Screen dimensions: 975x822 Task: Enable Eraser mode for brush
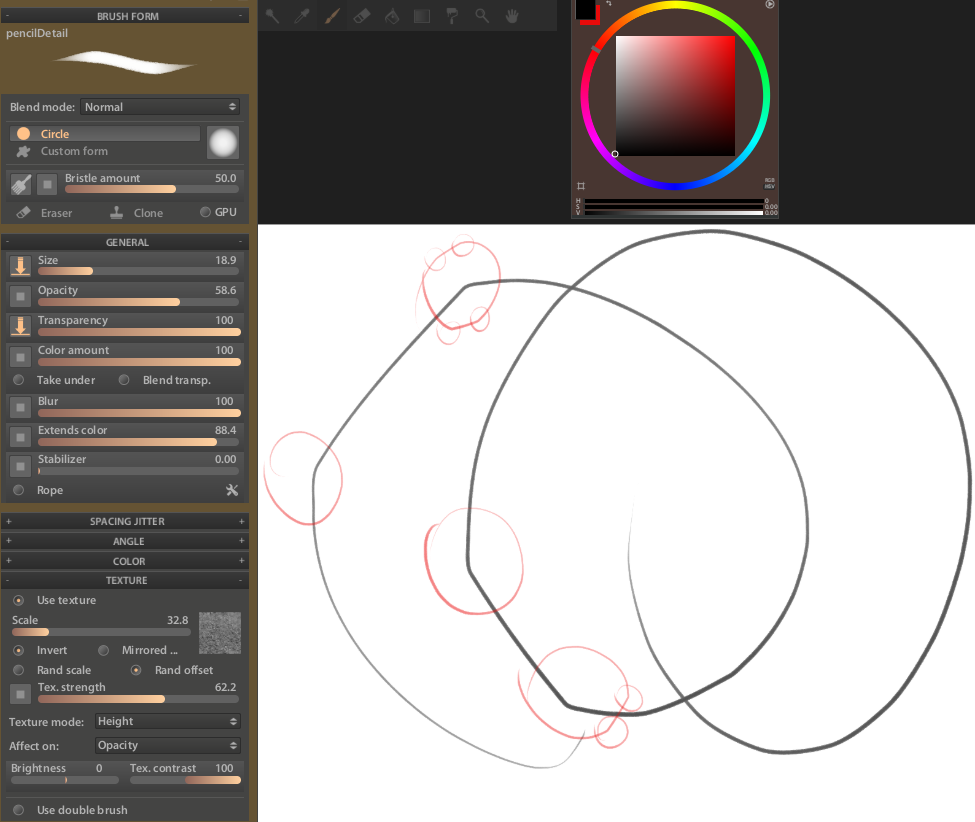(44, 213)
